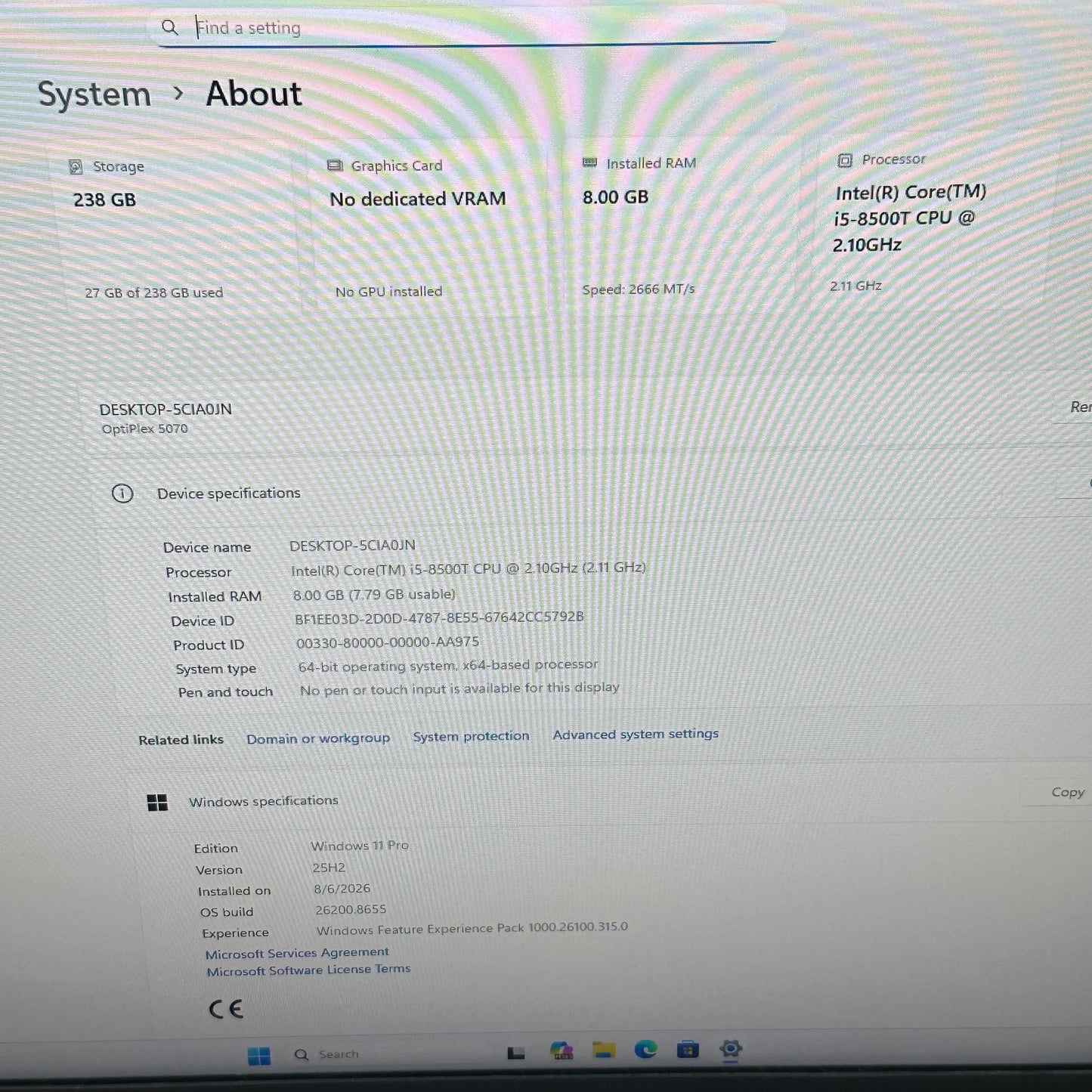The height and width of the screenshot is (1092, 1092).
Task: Open System protection link
Action: coord(471,736)
